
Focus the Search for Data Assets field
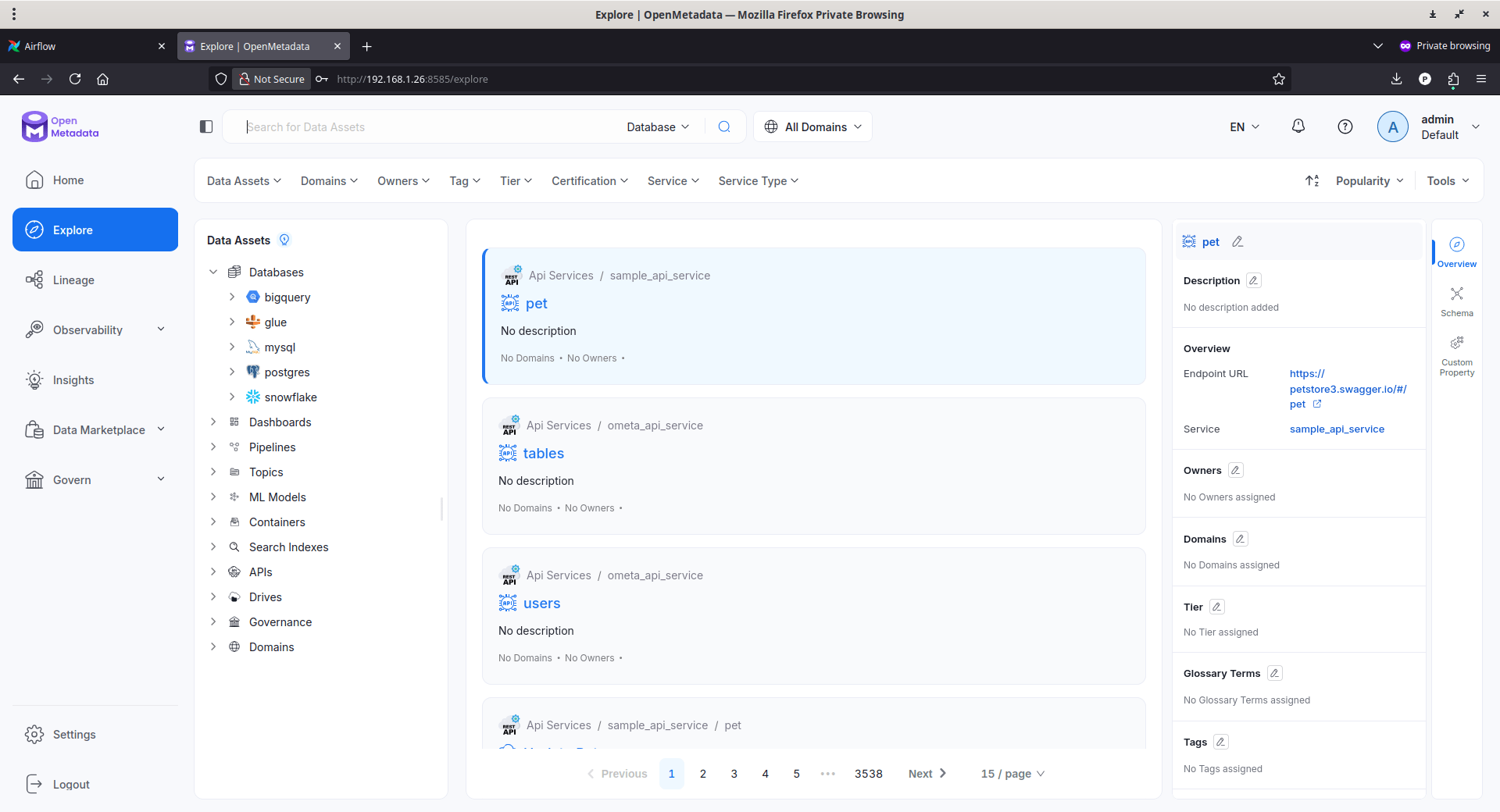(x=430, y=126)
